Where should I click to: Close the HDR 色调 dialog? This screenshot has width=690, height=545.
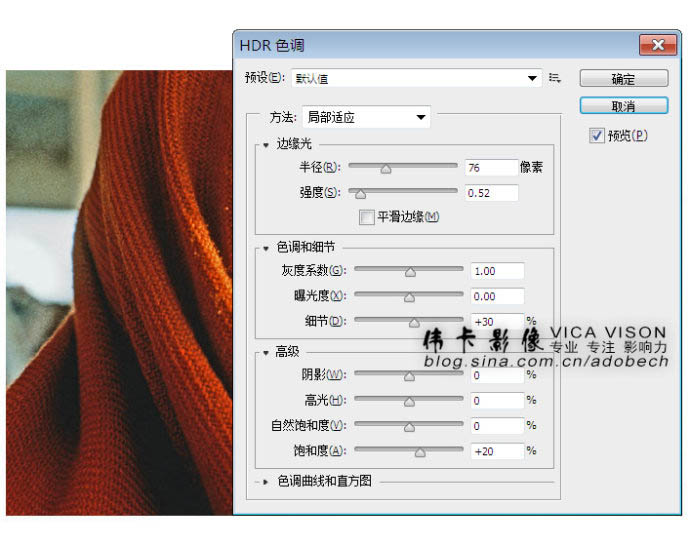coord(657,45)
